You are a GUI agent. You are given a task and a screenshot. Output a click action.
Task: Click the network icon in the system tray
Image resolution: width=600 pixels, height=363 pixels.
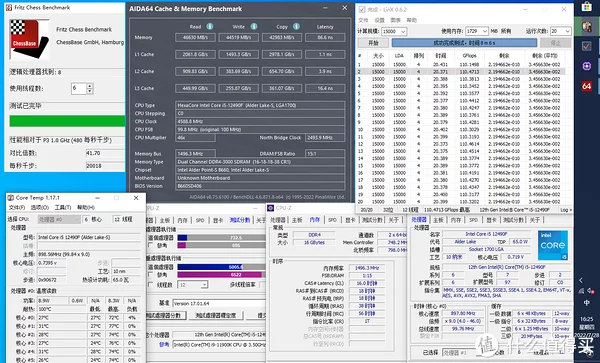(x=581, y=291)
